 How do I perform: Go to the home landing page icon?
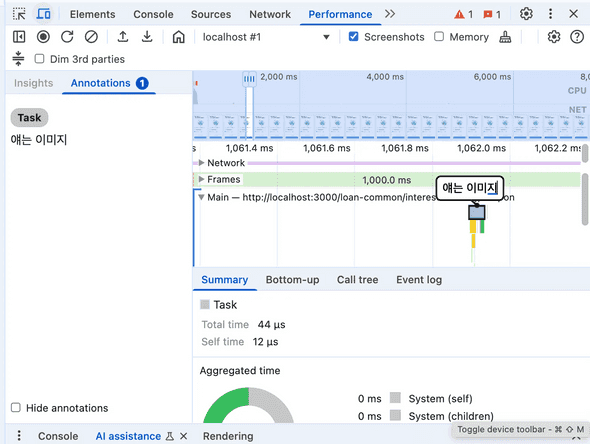click(178, 37)
